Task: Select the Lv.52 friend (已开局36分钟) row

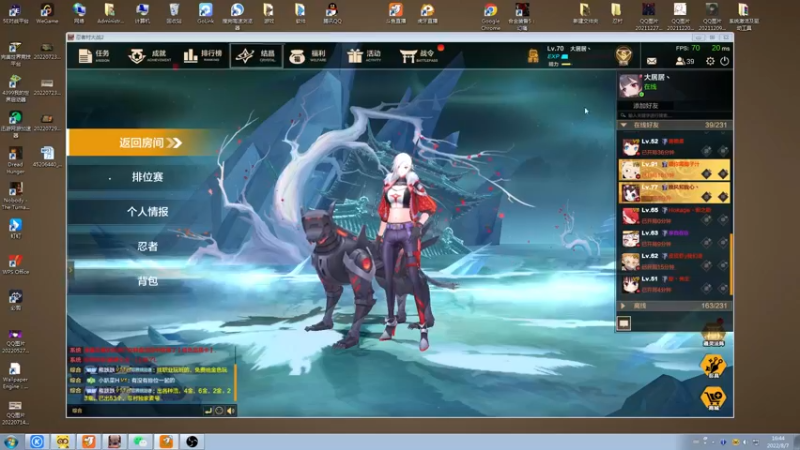Action: tap(674, 147)
